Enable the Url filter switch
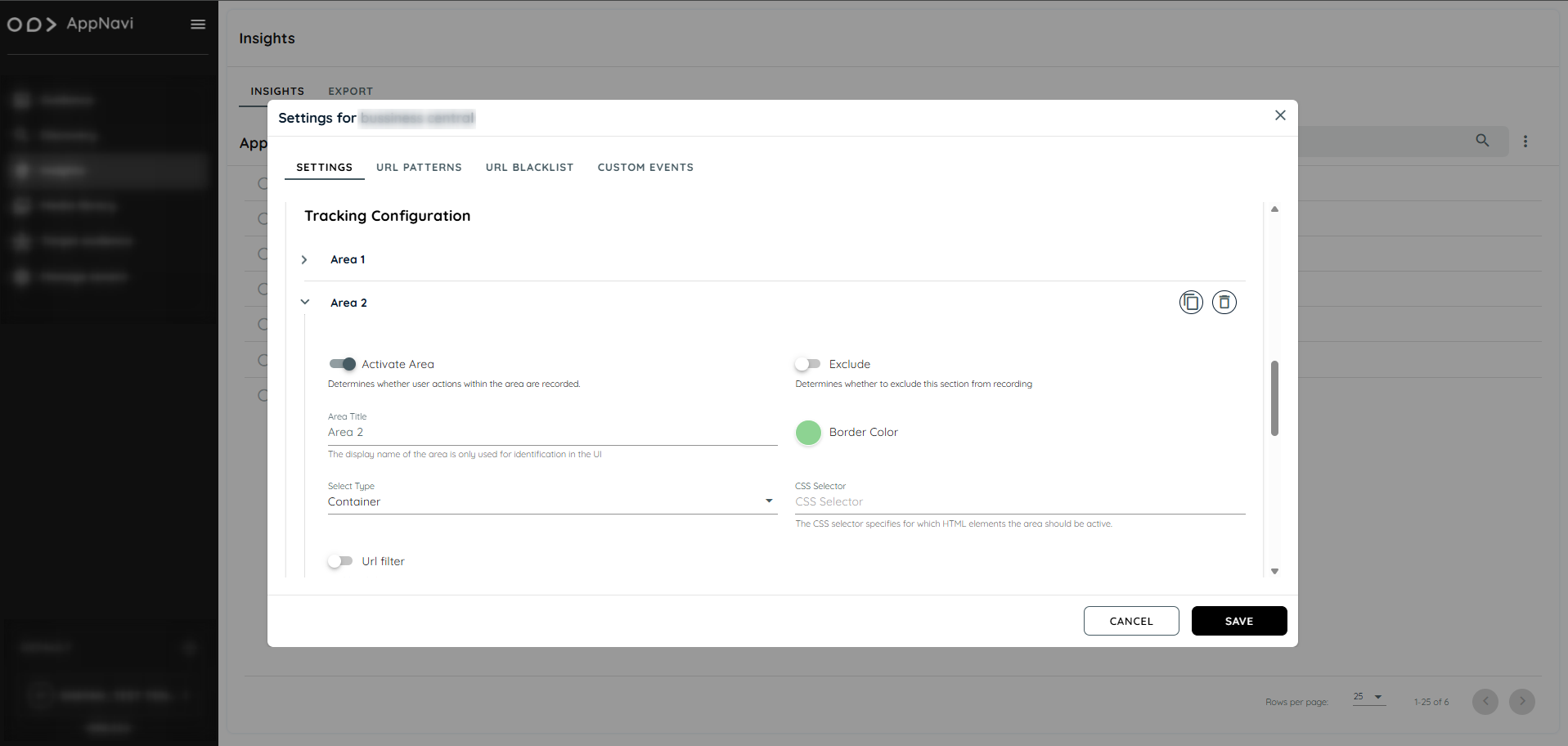Image resolution: width=1568 pixels, height=746 pixels. [x=340, y=561]
